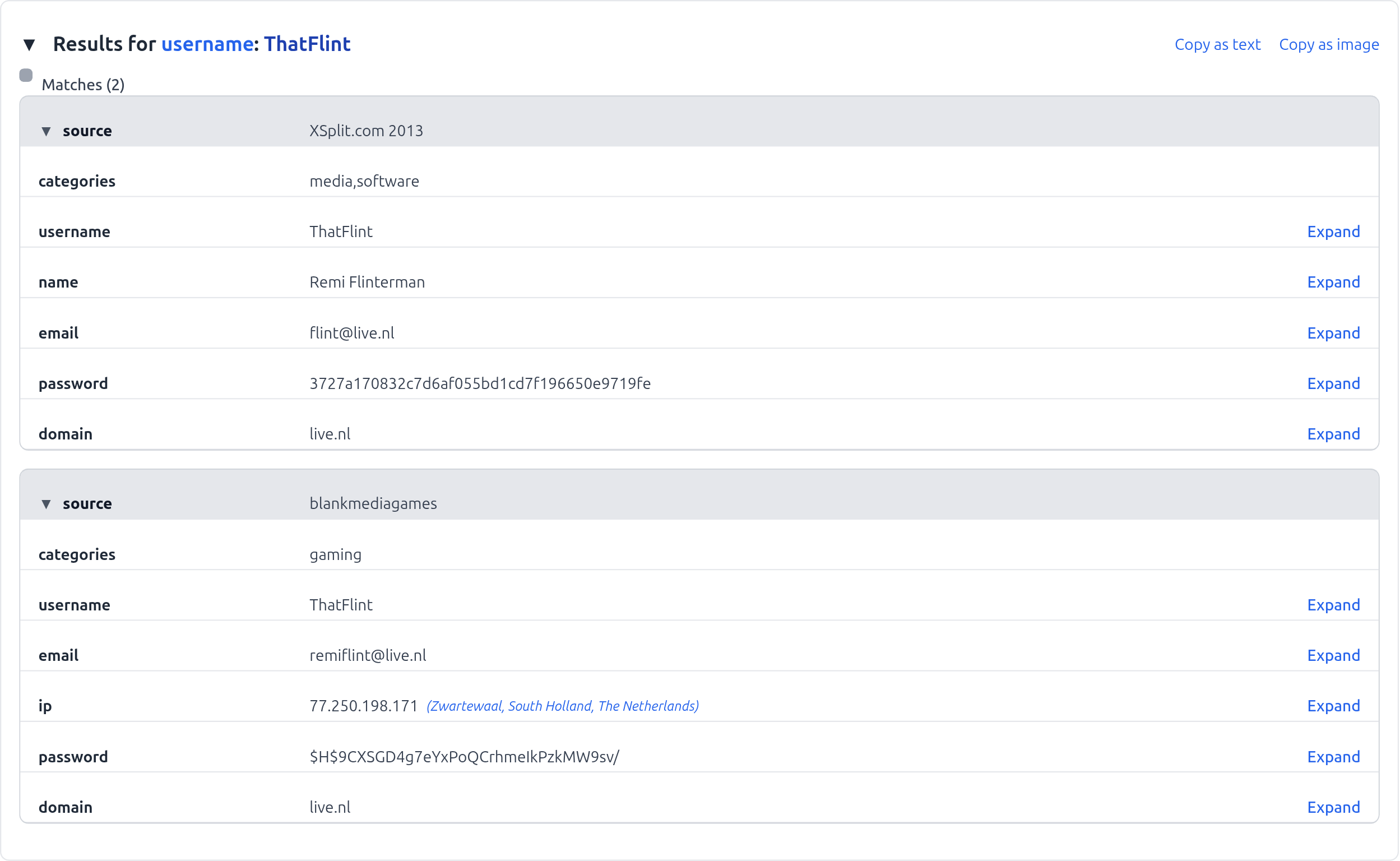
Task: Expand the Remi Flinterman name row
Action: point(1333,283)
